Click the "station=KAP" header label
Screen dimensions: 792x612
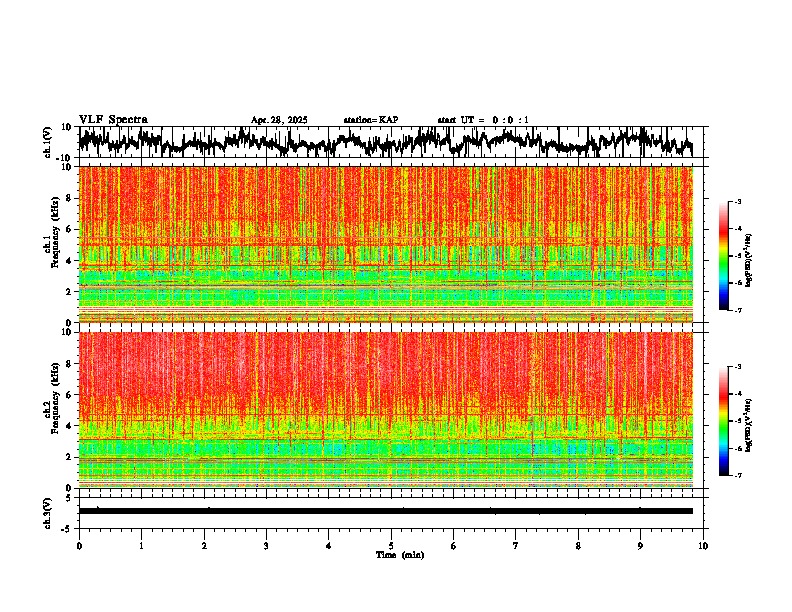pos(371,120)
